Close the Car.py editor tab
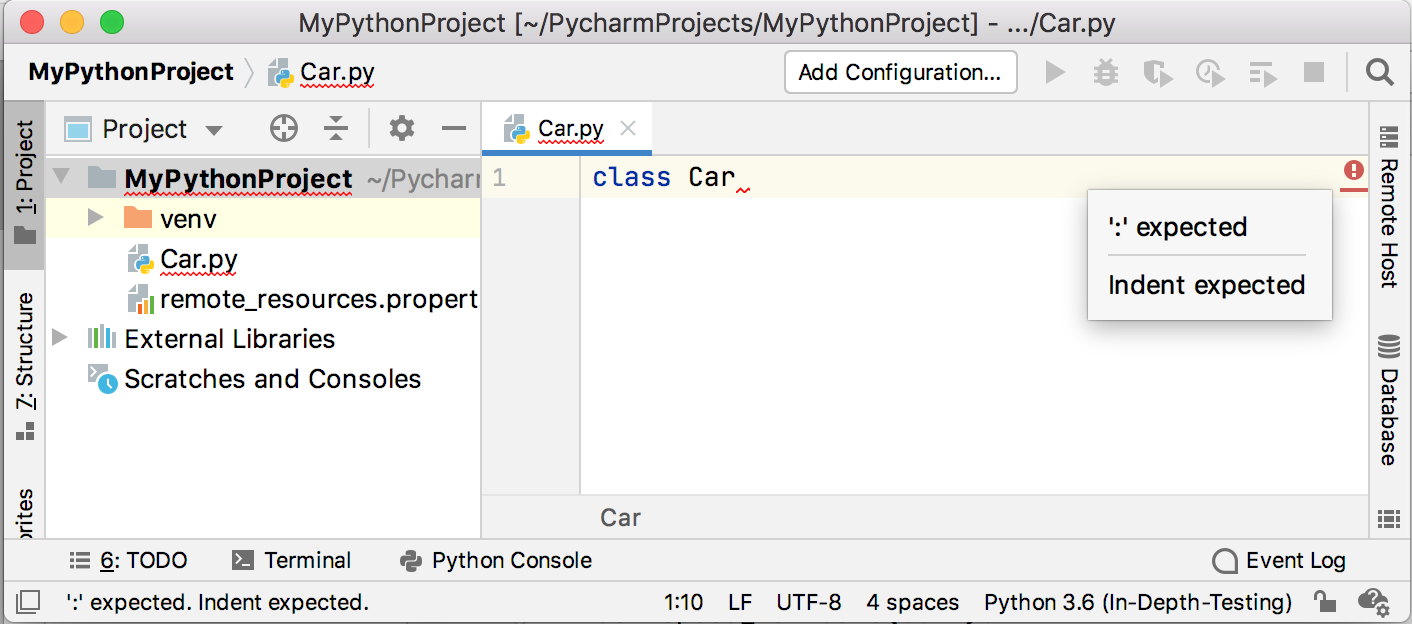1412x624 pixels. pos(628,128)
